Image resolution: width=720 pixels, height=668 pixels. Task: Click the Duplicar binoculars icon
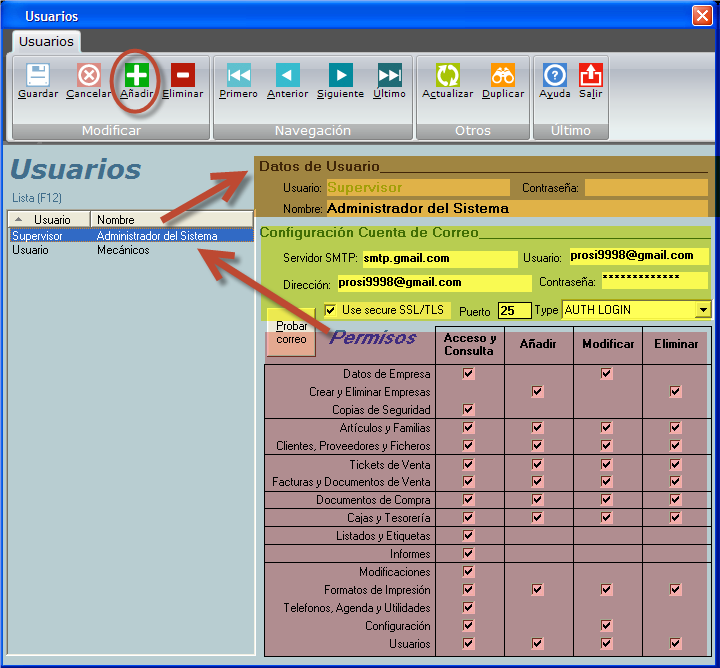pos(503,75)
